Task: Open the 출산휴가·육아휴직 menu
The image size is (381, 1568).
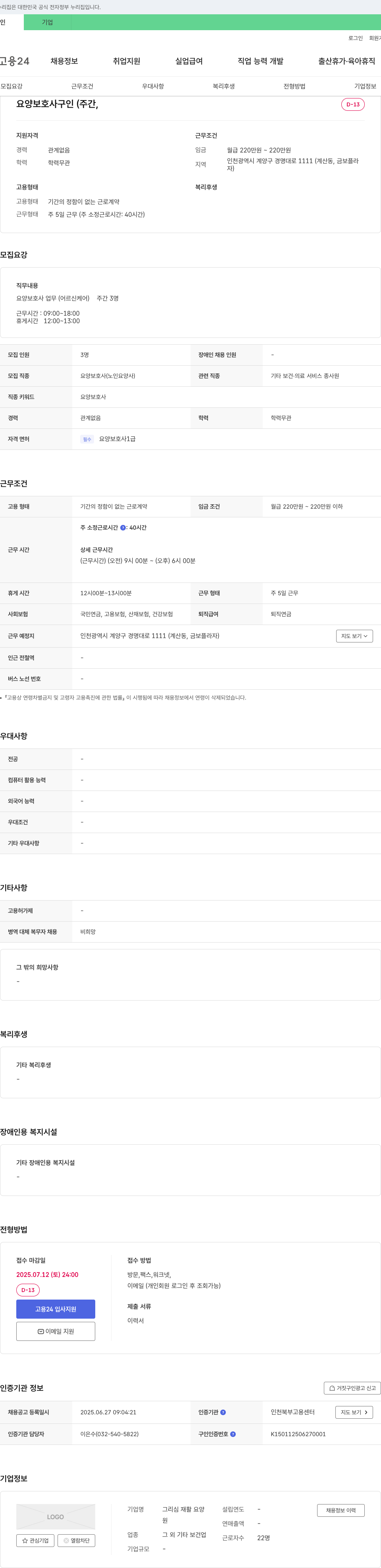Action: pos(346,61)
